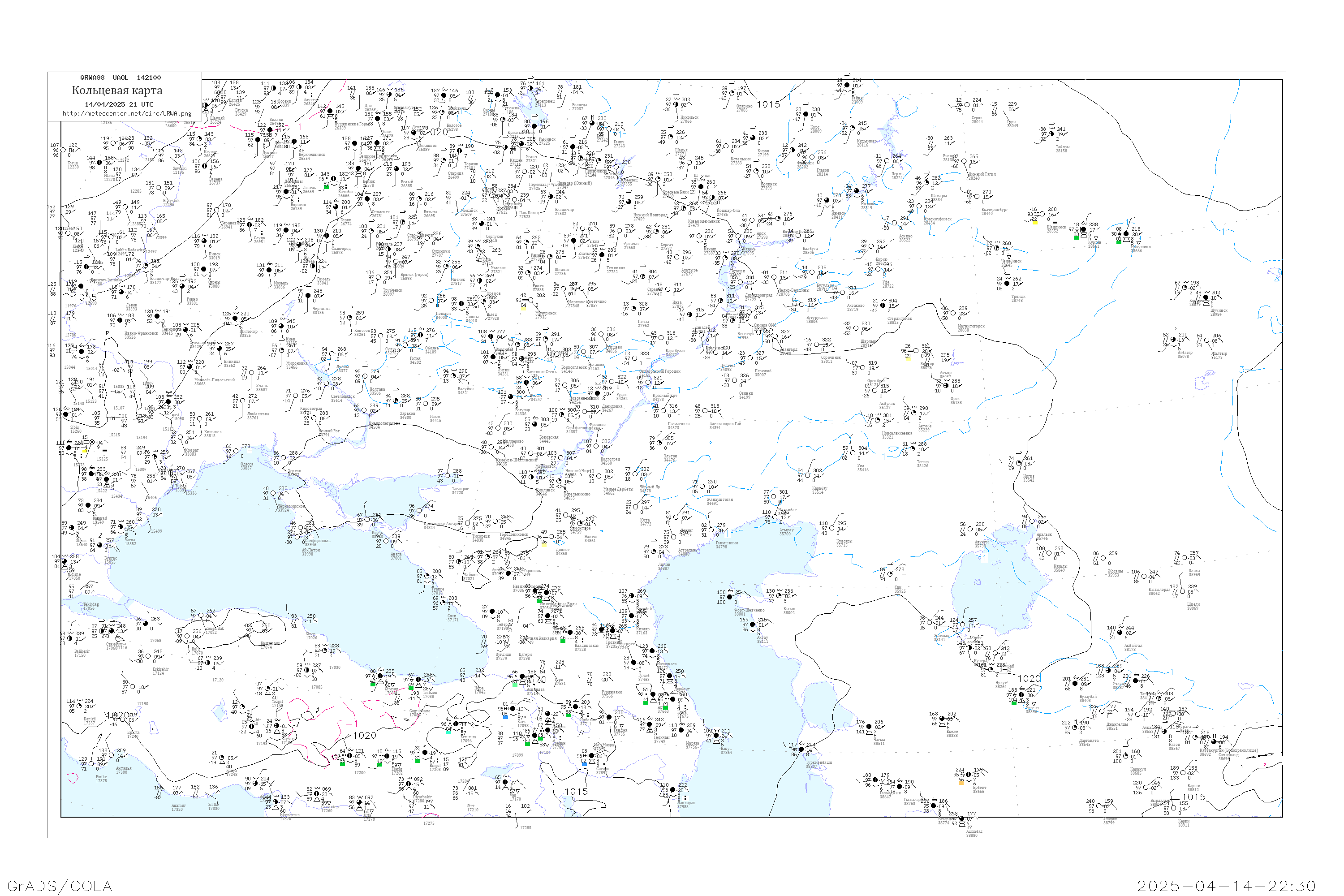Image resolution: width=1344 pixels, height=896 pixels.
Task: Click the Туркменбаши station circle marker
Action: pos(801,749)
